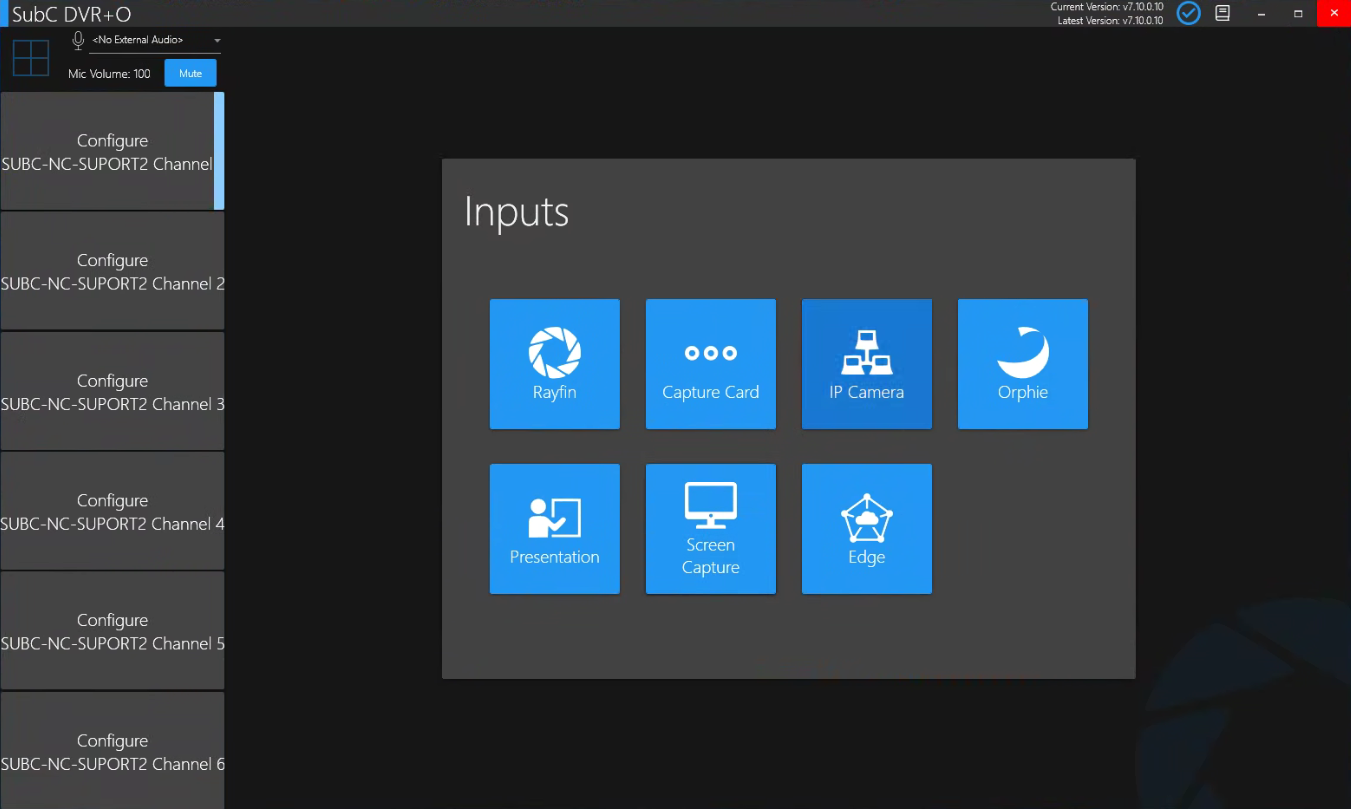Choose the Screen Capture input

[x=710, y=529]
